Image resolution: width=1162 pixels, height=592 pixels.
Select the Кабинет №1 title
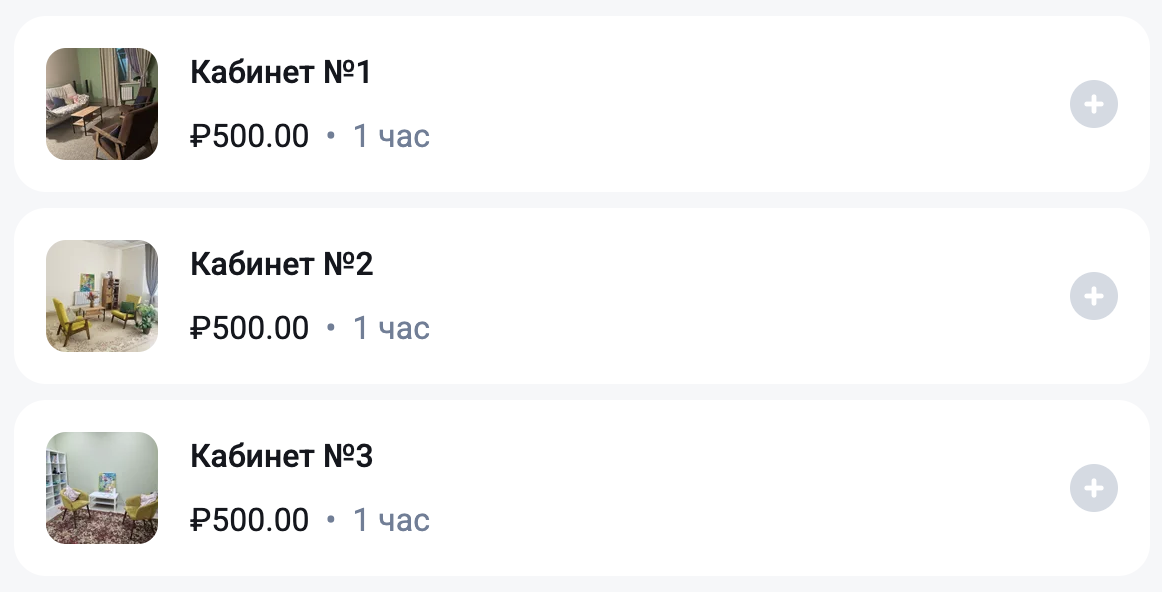click(x=280, y=72)
